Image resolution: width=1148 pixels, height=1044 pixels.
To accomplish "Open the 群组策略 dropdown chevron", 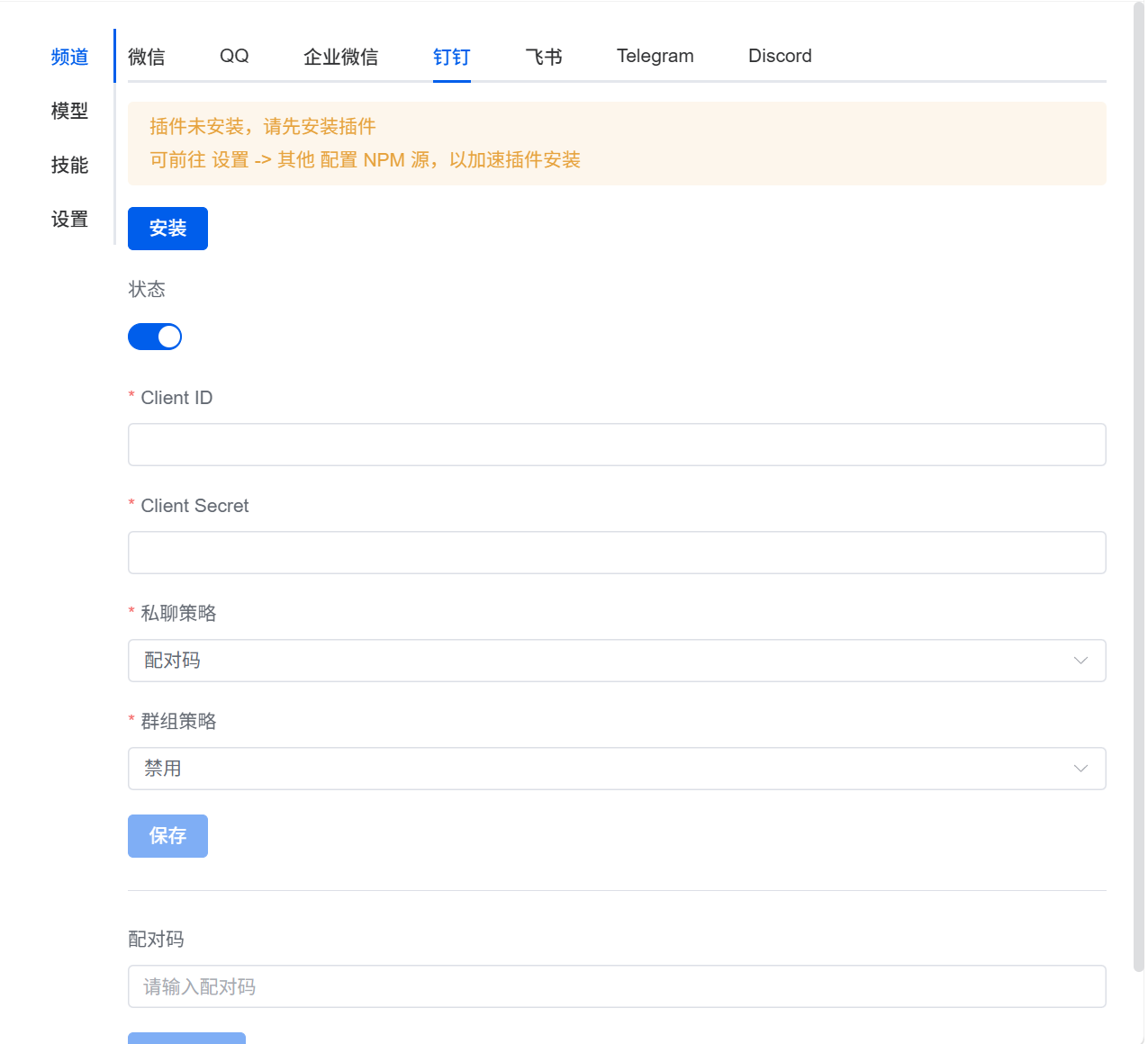I will [x=1080, y=769].
